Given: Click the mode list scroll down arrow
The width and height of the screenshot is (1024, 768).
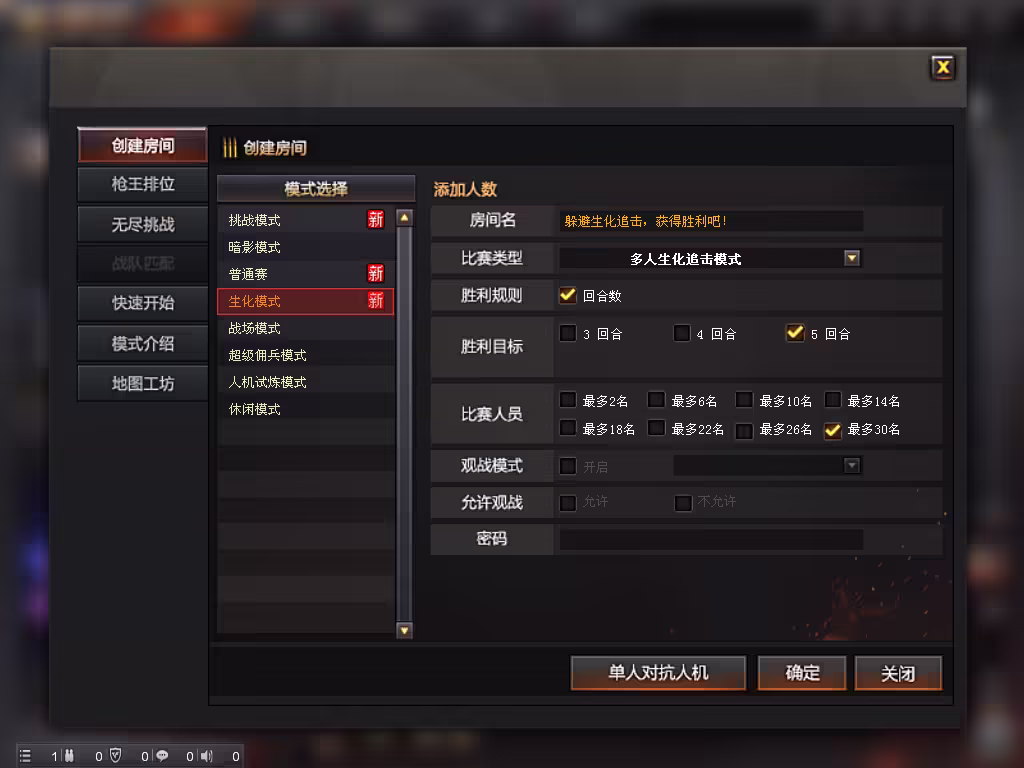Looking at the screenshot, I should click(x=404, y=630).
